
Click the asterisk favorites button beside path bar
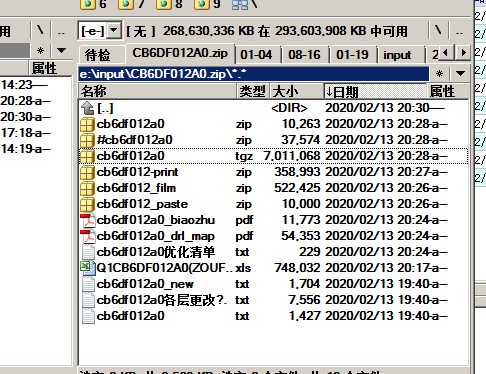pyautogui.click(x=440, y=74)
